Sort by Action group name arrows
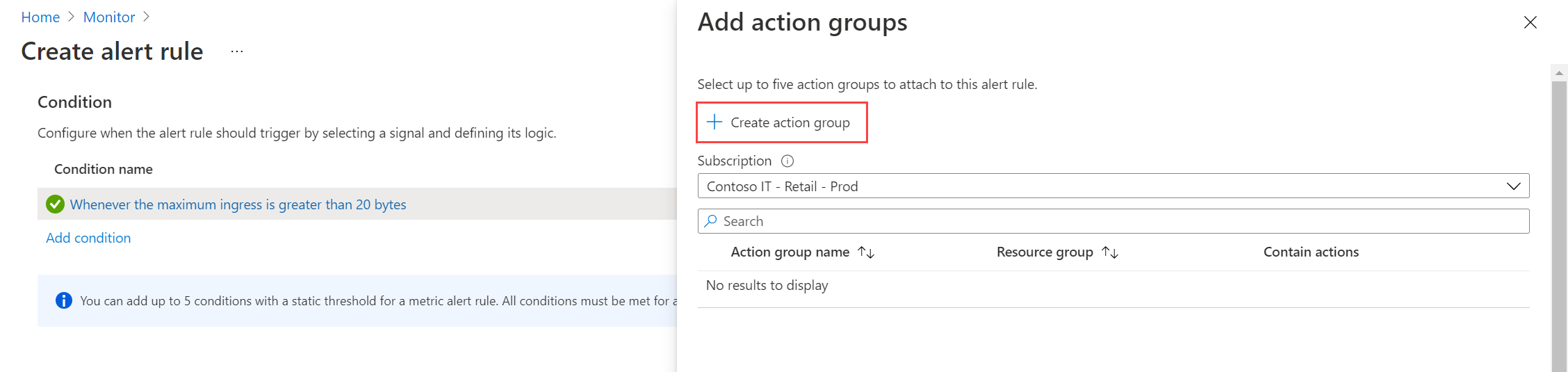Image resolution: width=1568 pixels, height=372 pixels. (866, 252)
